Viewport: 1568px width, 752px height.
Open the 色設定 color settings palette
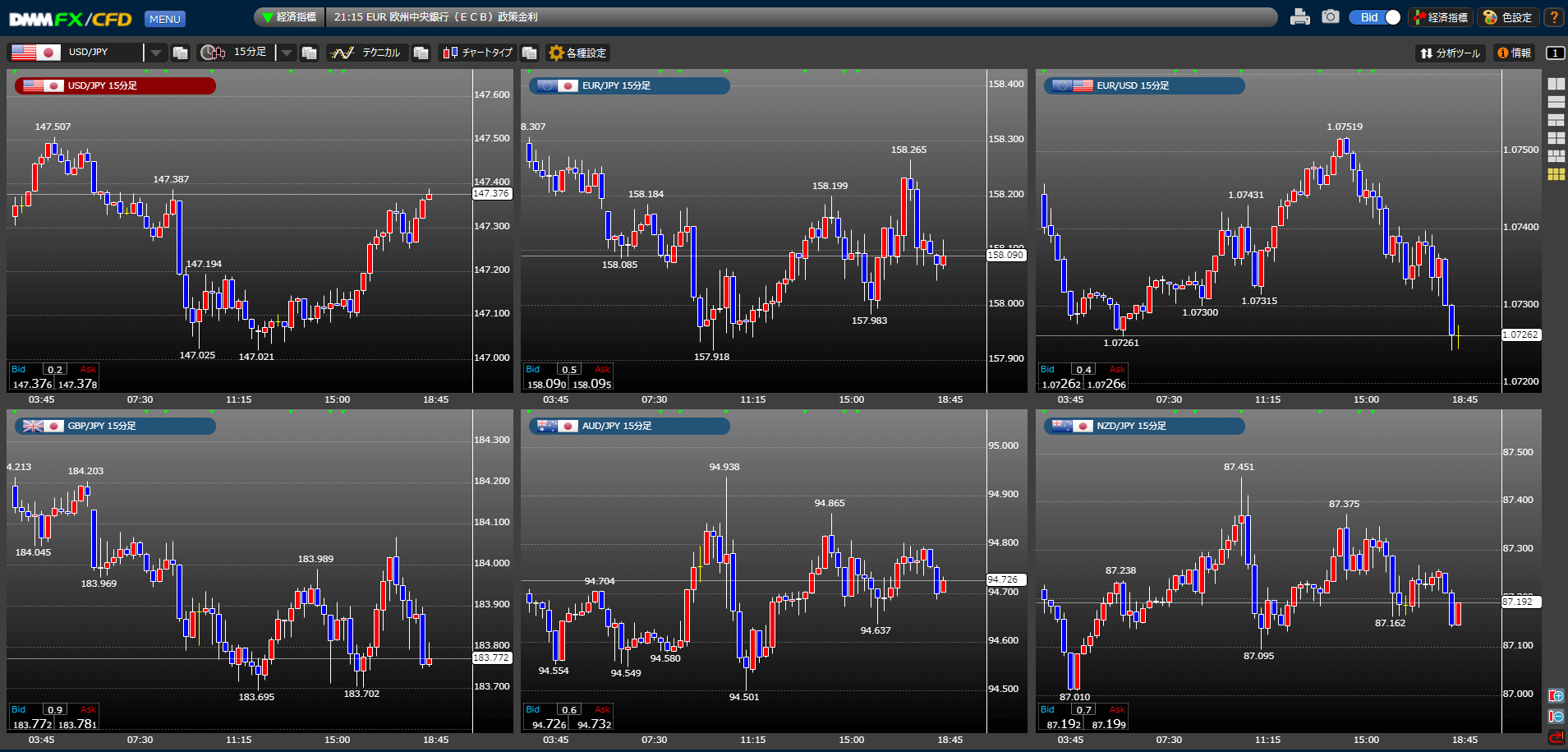click(1508, 17)
